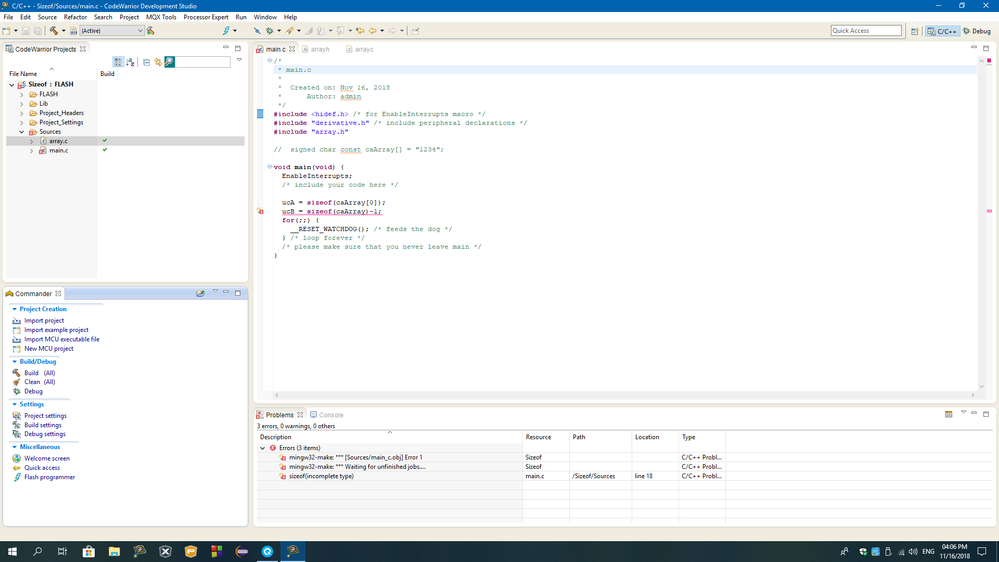
Task: Open the (Active) build configuration dropdown
Action: (111, 31)
